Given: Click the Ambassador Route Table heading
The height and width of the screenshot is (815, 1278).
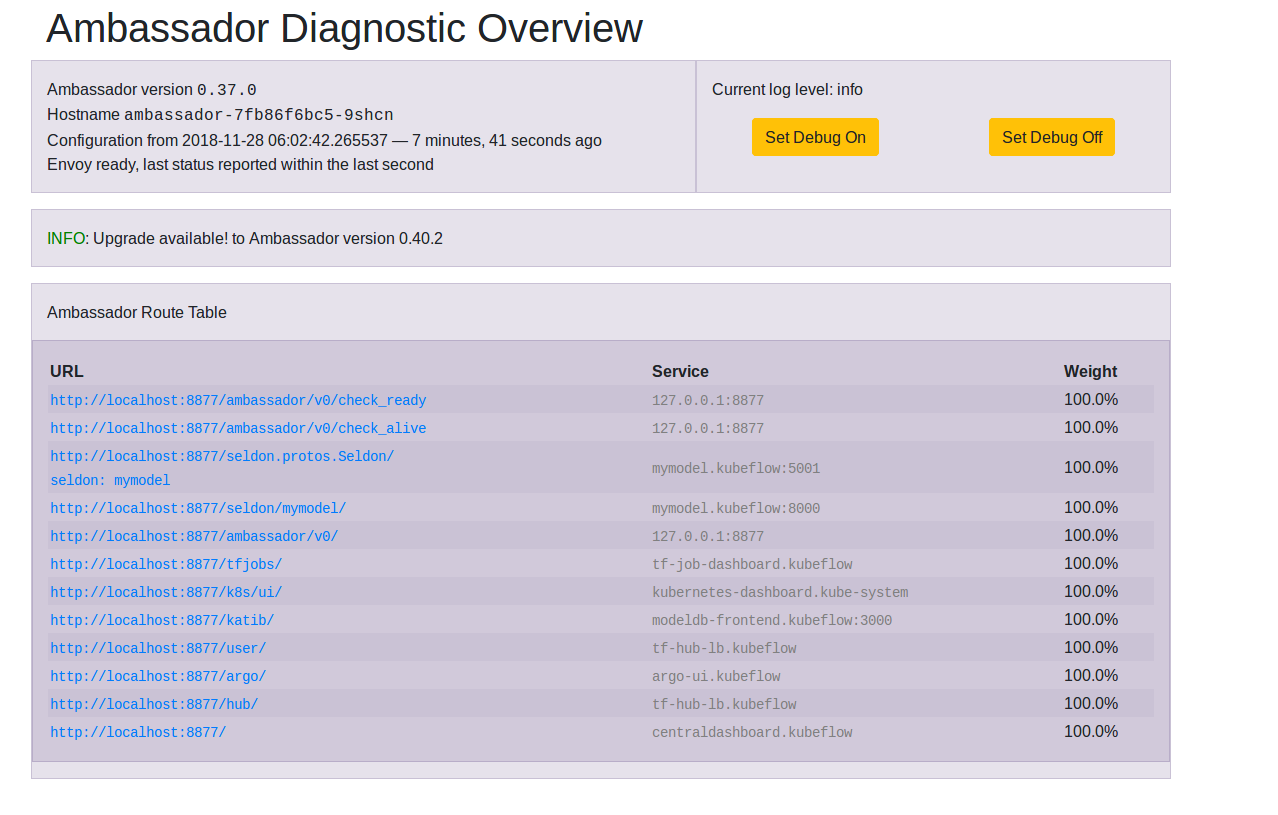Looking at the screenshot, I should (x=136, y=312).
